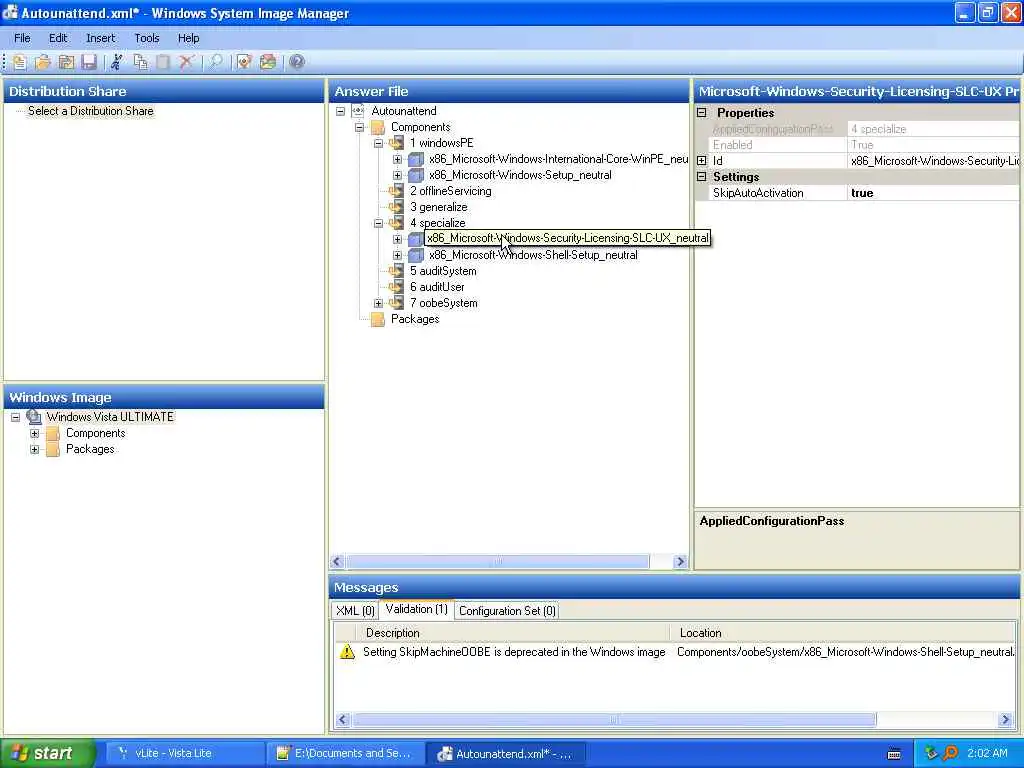Open the File menu
Viewport: 1024px width, 768px height.
pos(22,38)
